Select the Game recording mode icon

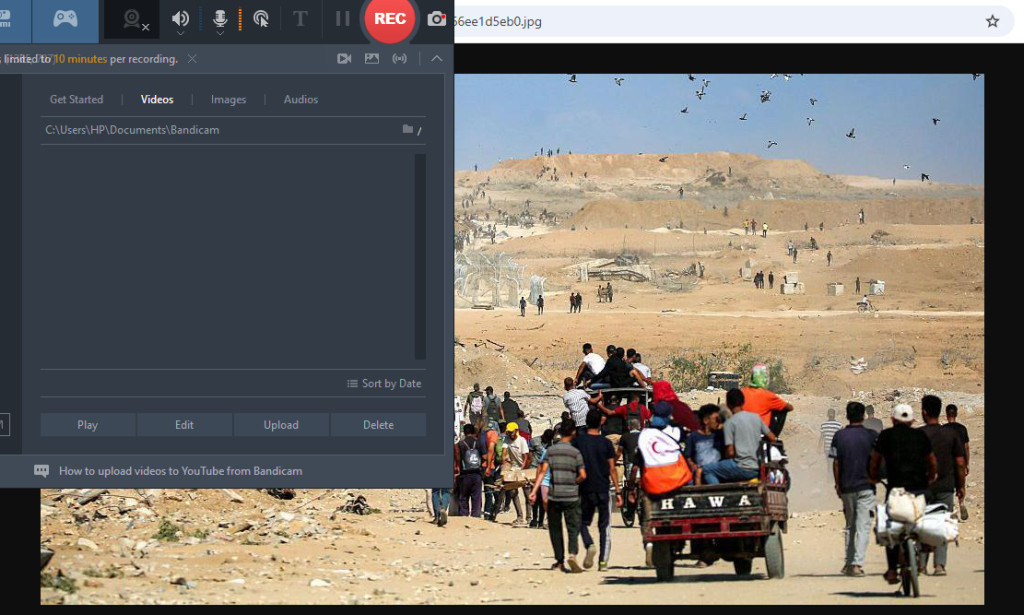[65, 19]
